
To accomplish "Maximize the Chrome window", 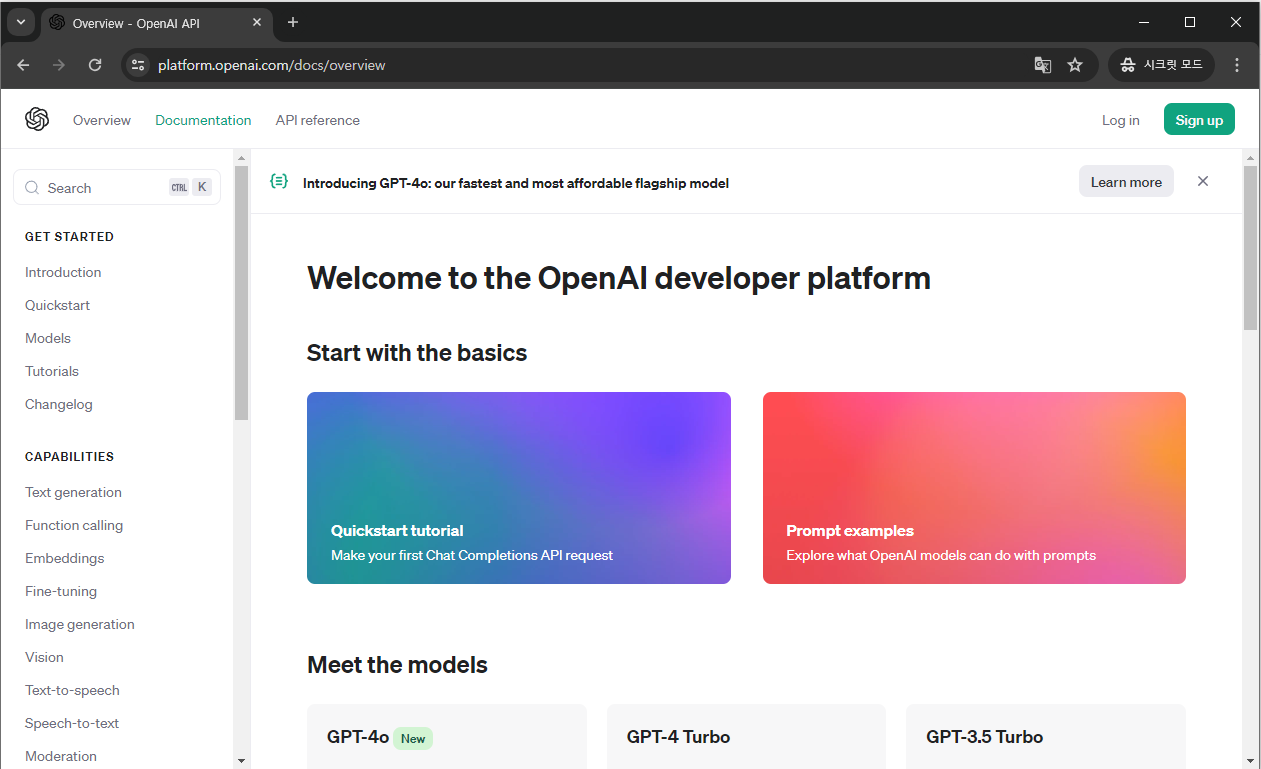I will [1190, 22].
